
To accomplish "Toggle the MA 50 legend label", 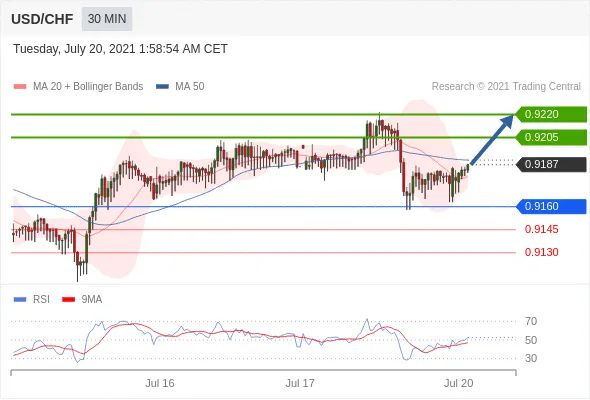I will [190, 87].
